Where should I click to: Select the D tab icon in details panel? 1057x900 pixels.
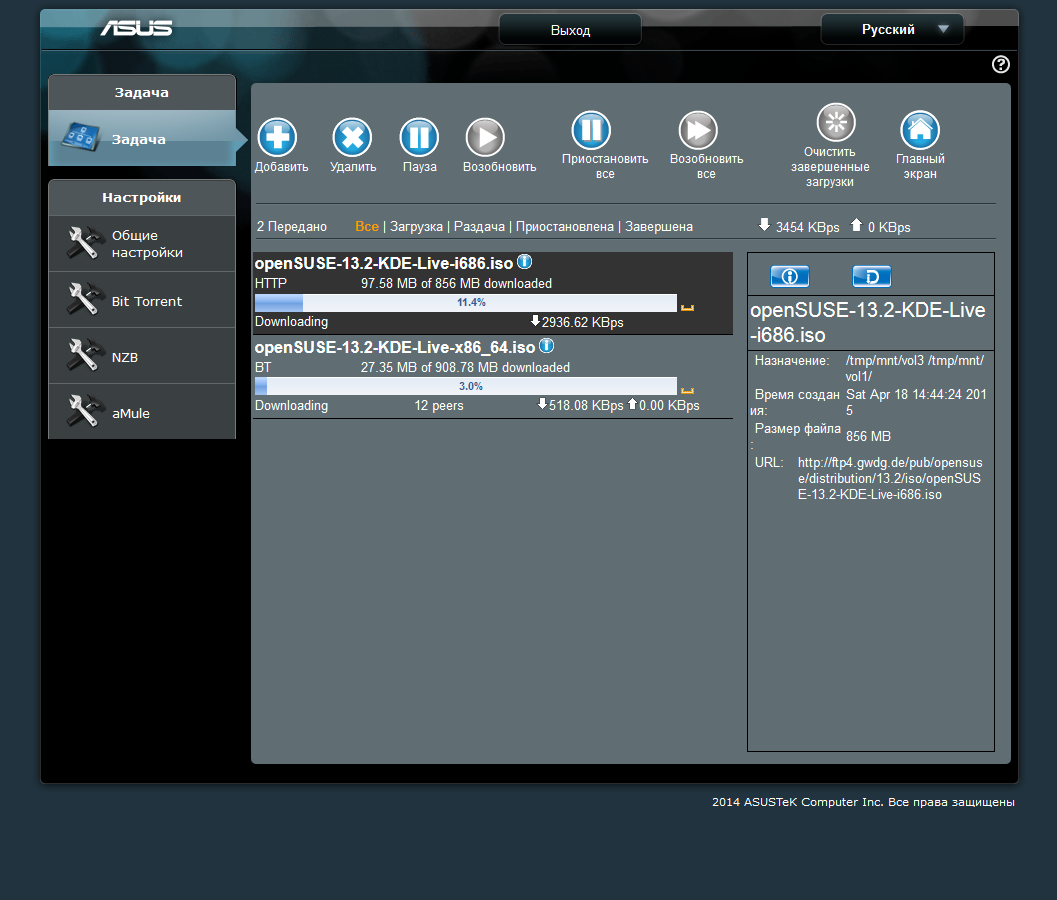pyautogui.click(x=872, y=276)
